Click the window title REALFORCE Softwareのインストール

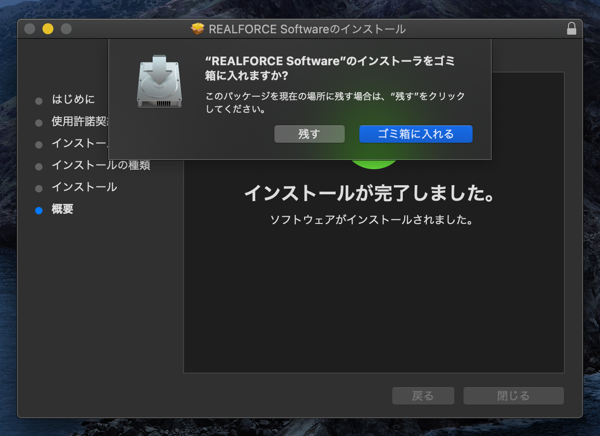click(x=307, y=29)
